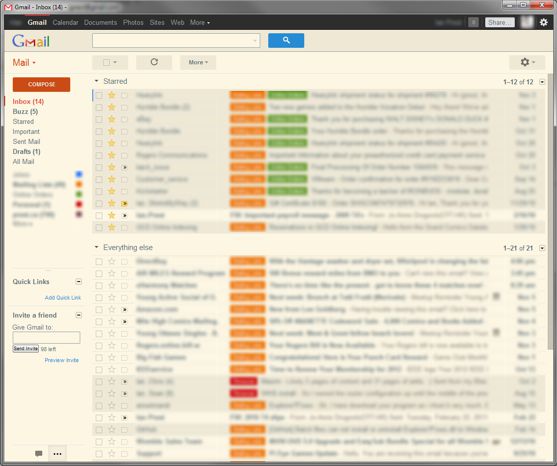Open the Inbox (14) folder
This screenshot has height=466, width=557.
click(x=28, y=102)
